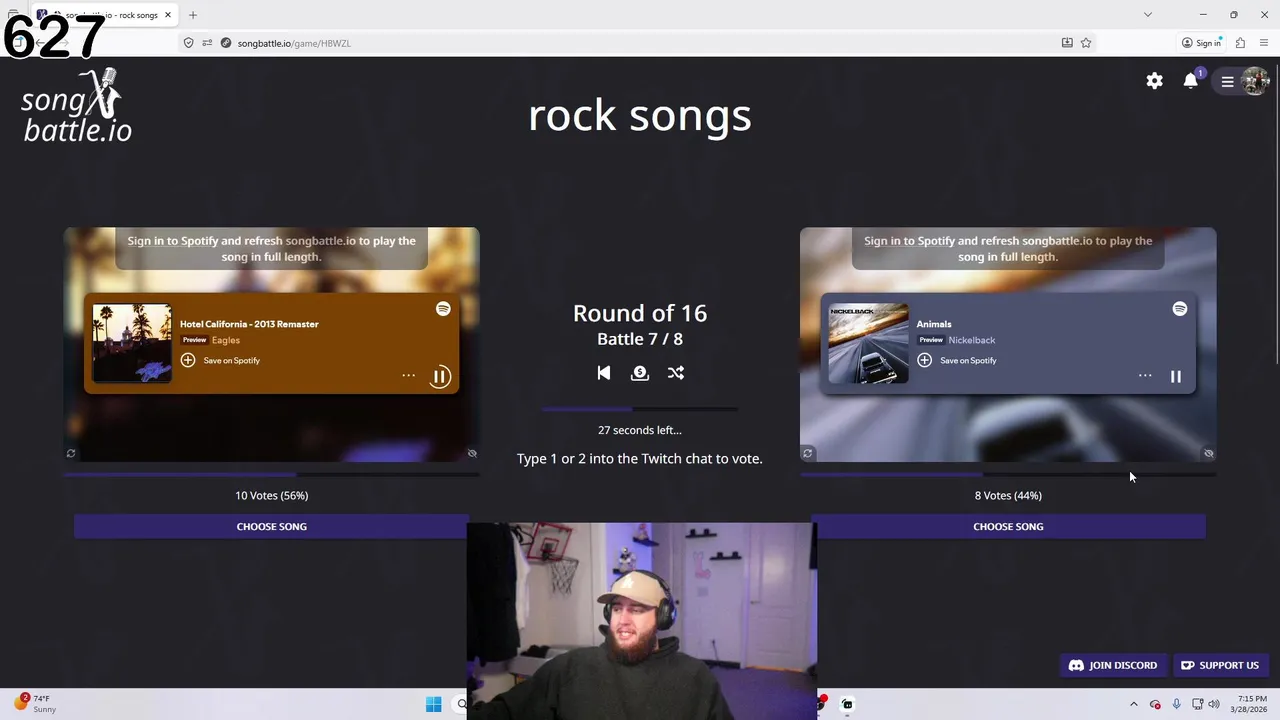Select the songbattle.io rock songs tab
This screenshot has width=1280, height=720.
[x=103, y=15]
